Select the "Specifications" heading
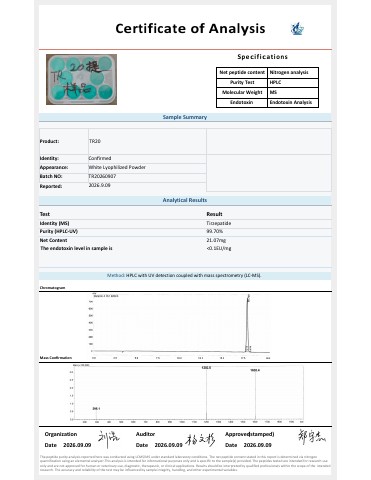The width and height of the screenshot is (371, 480). 262,57
